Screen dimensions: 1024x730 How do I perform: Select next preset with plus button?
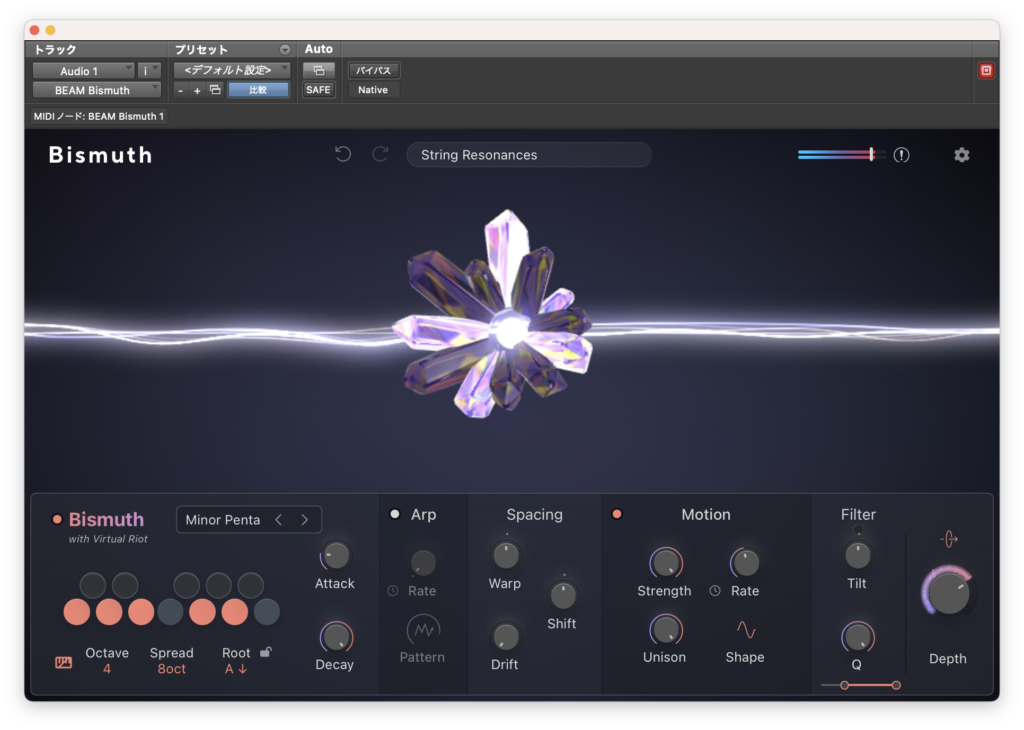pyautogui.click(x=197, y=91)
